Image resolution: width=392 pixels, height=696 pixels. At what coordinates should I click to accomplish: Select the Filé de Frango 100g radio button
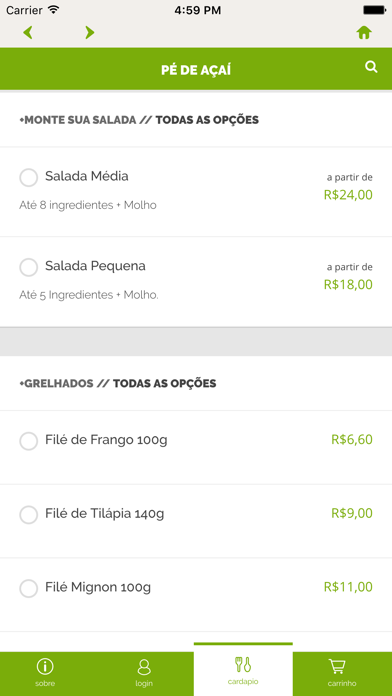[29, 441]
